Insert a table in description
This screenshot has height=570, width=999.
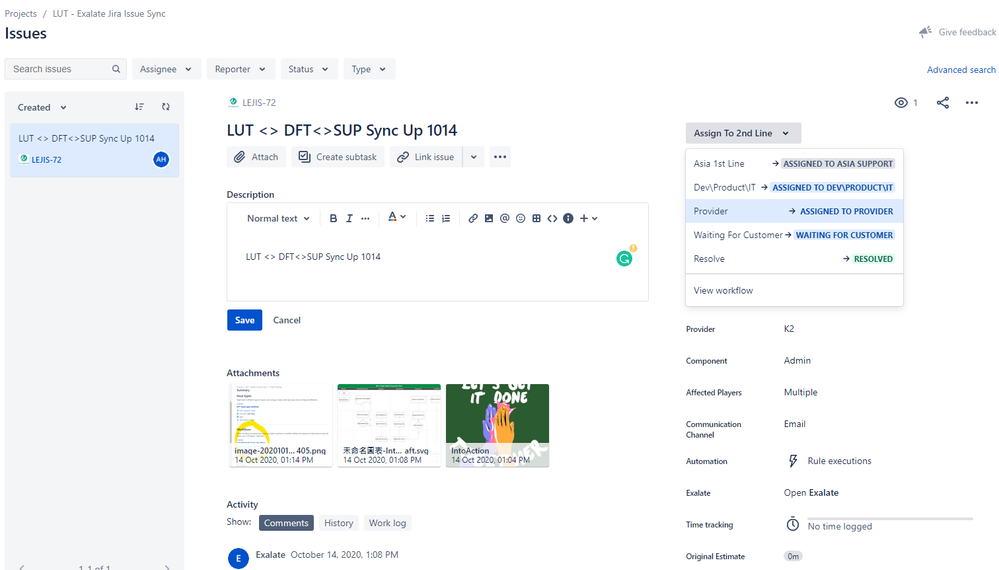(x=536, y=218)
